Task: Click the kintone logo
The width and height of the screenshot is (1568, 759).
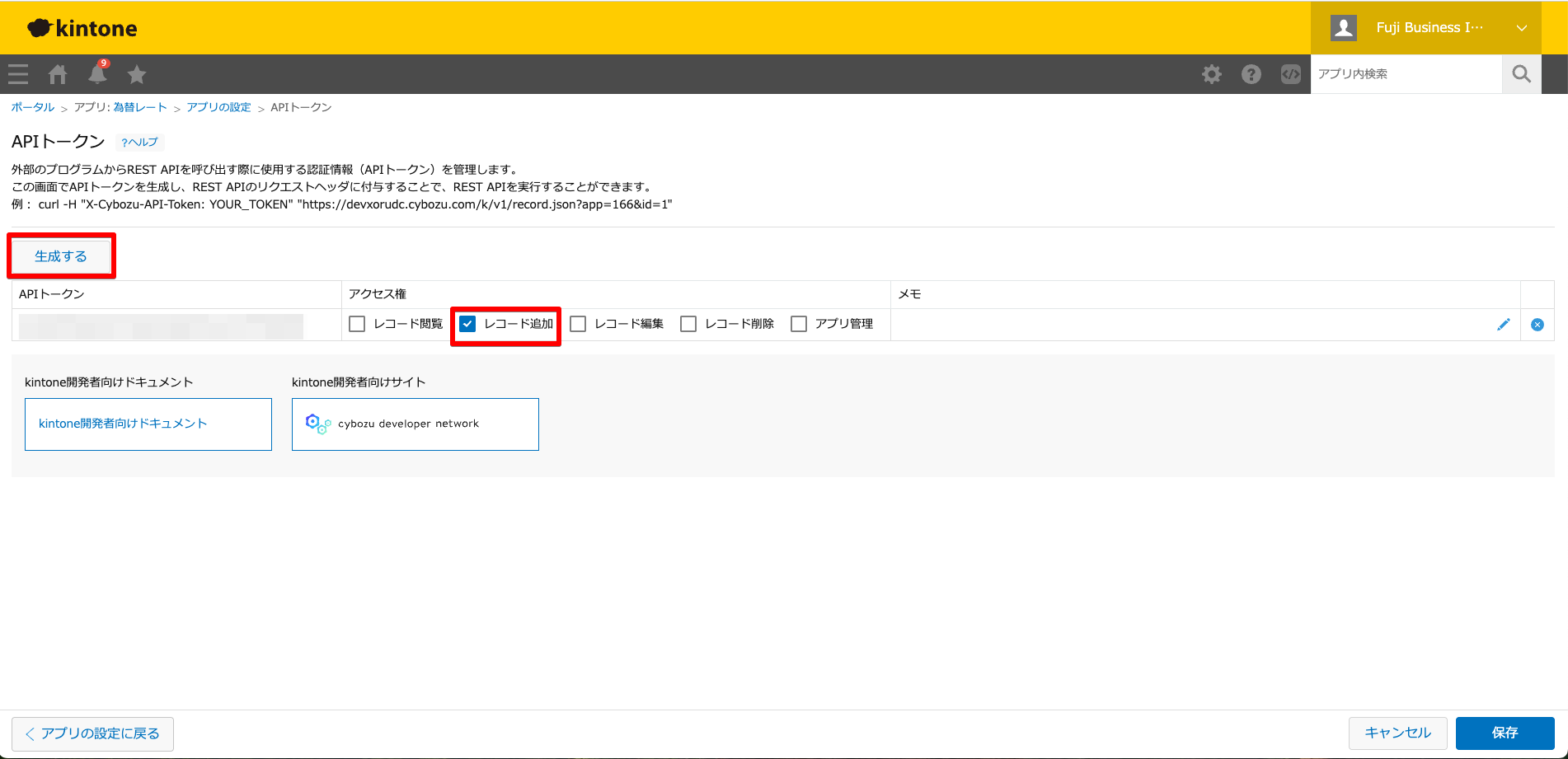Action: click(x=82, y=28)
